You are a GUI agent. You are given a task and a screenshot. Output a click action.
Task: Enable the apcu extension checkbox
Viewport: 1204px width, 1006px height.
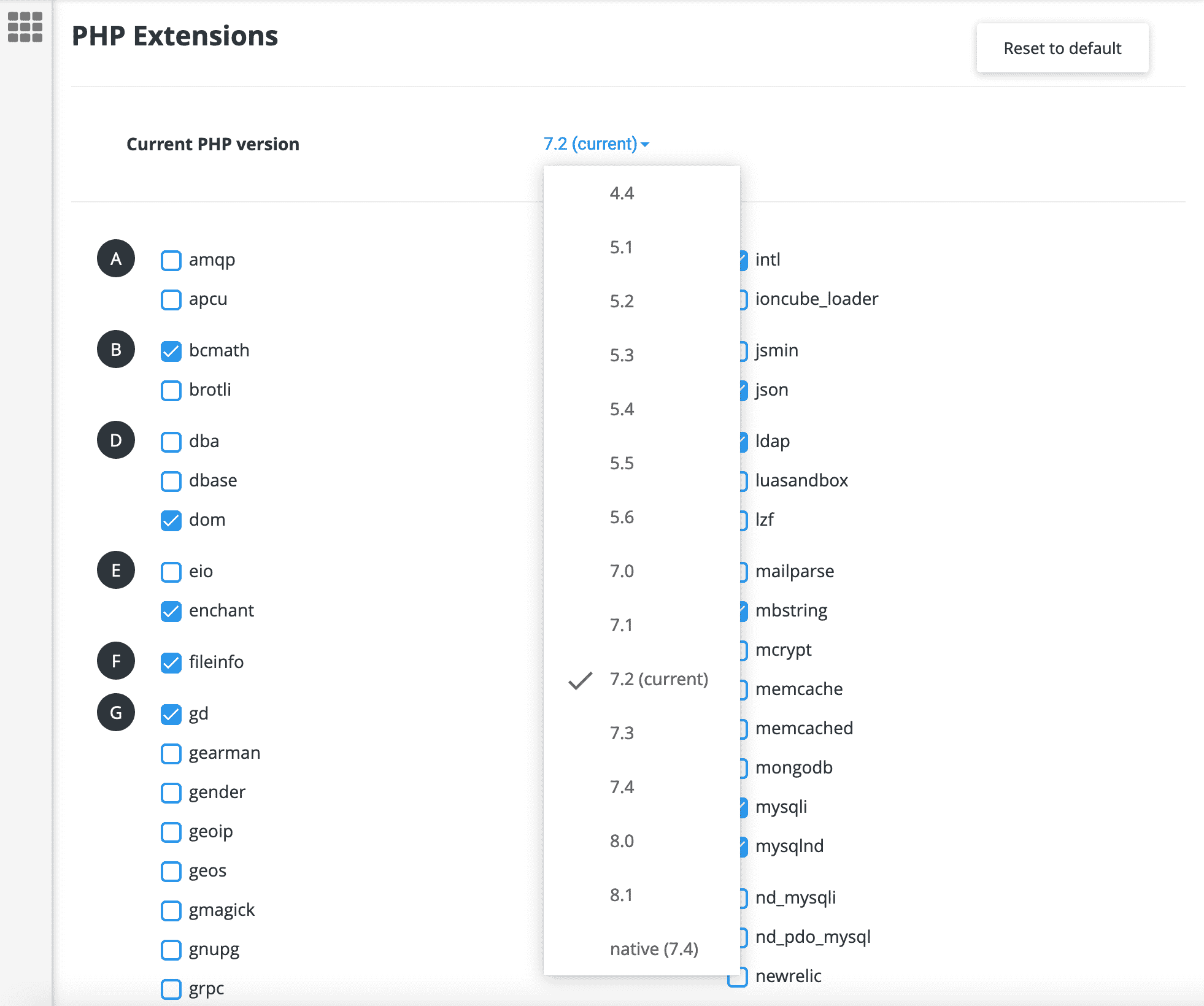171,299
